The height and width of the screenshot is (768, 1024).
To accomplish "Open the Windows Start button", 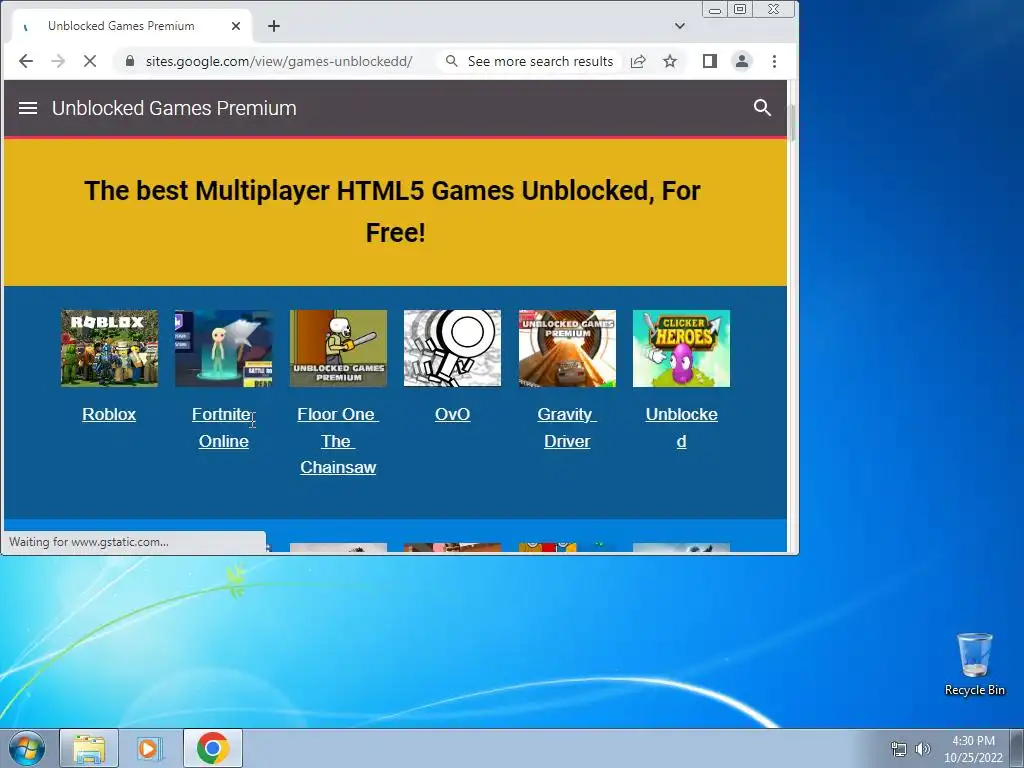I will click(x=27, y=748).
